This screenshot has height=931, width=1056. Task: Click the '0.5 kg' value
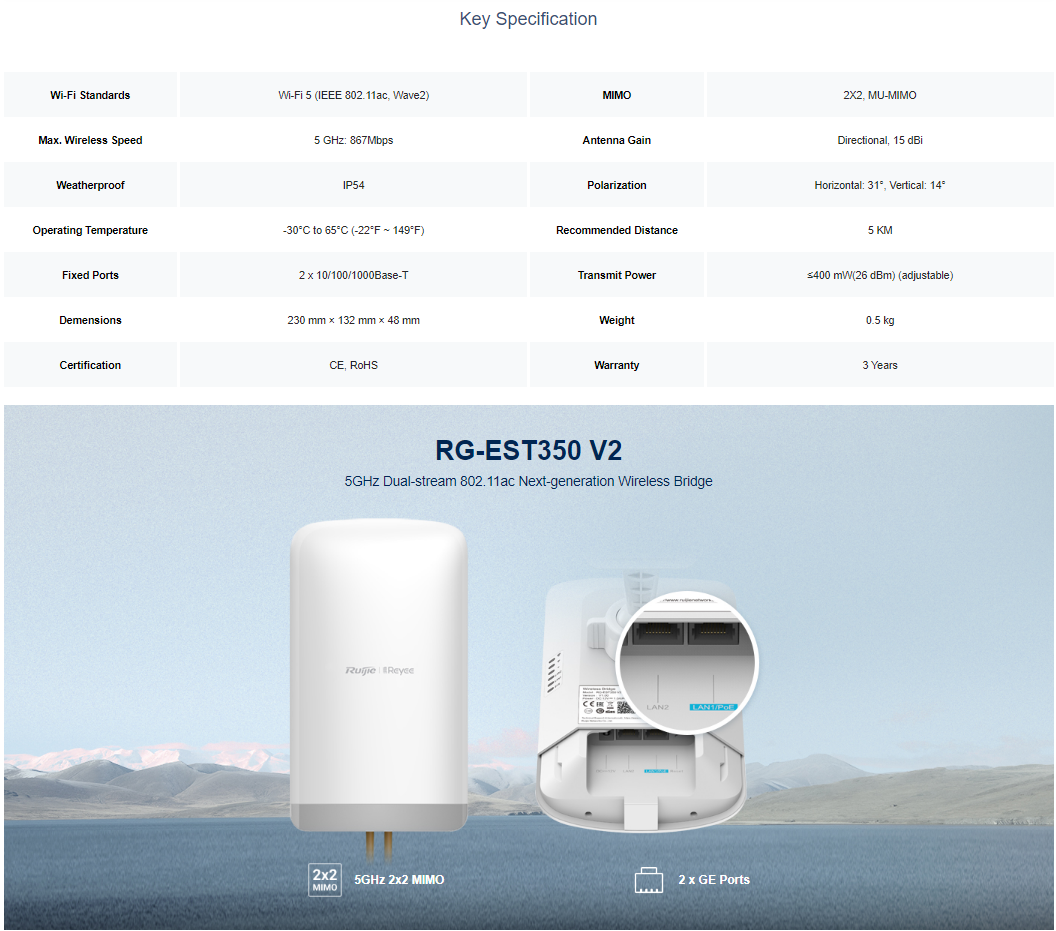[x=880, y=320]
